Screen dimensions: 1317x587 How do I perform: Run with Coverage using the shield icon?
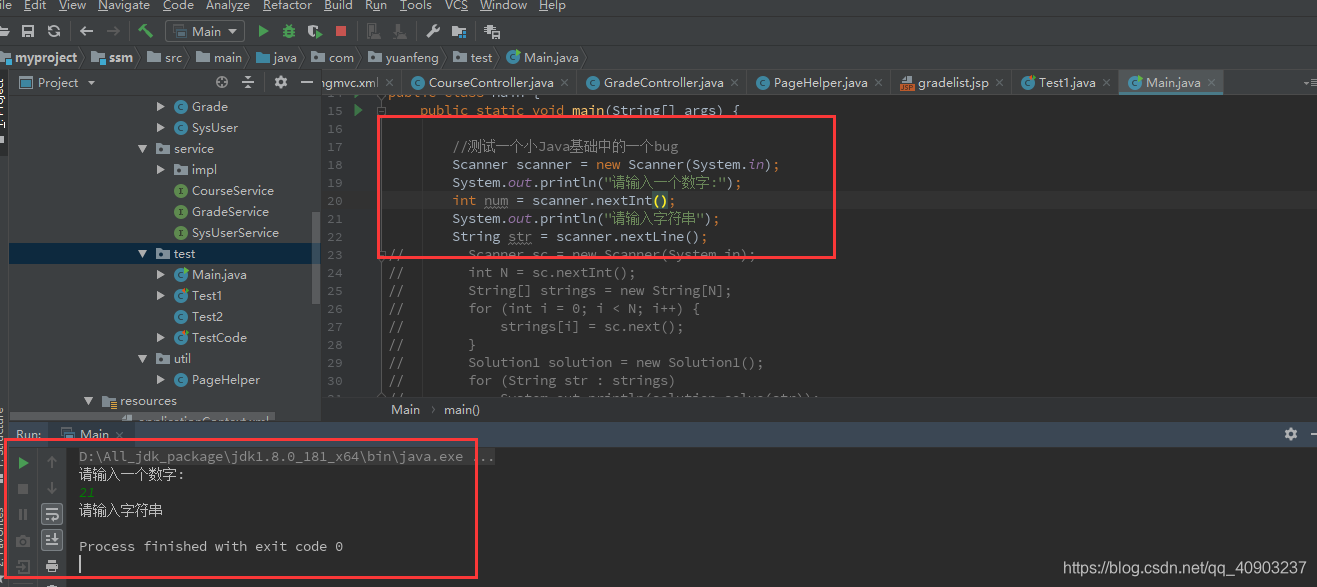click(314, 31)
